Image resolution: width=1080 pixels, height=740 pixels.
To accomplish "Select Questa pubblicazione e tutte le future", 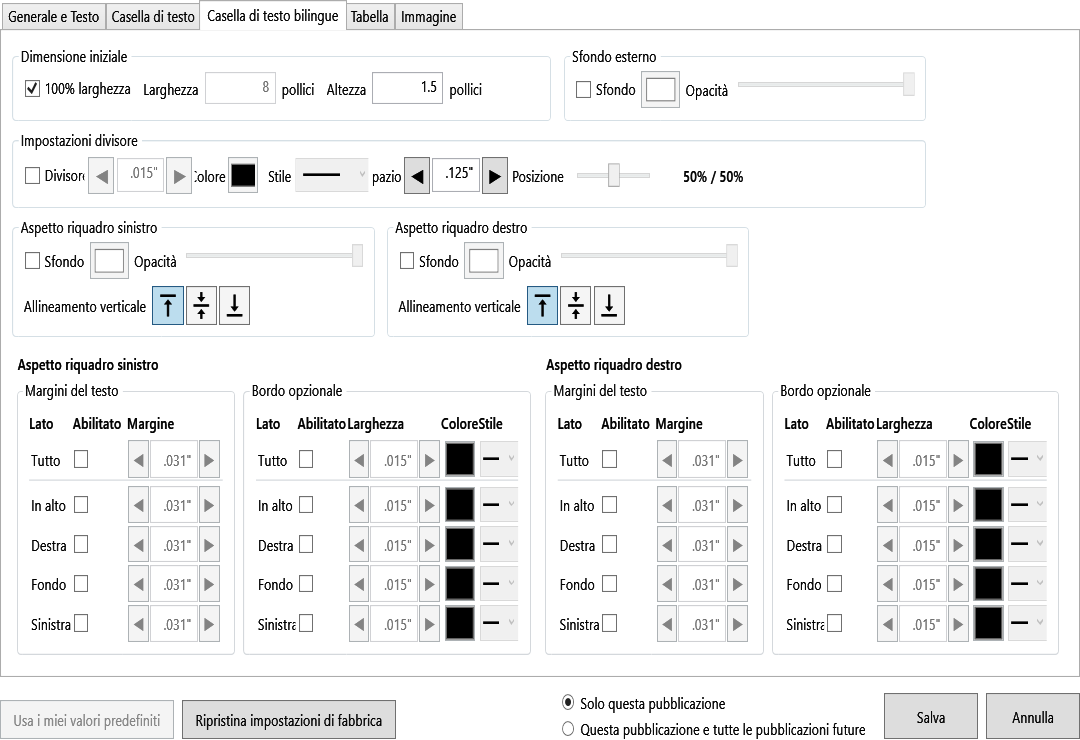I will 568,728.
